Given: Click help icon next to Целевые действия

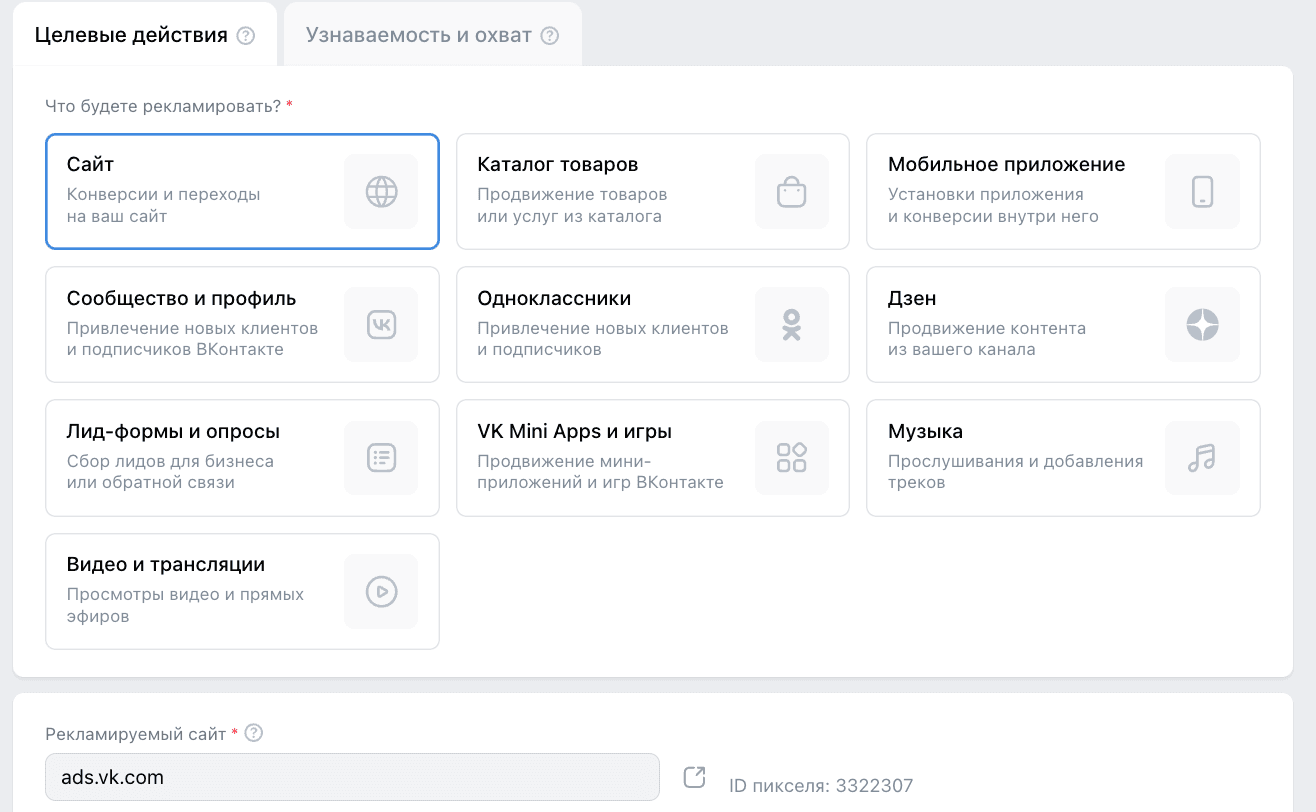Looking at the screenshot, I should pos(245,36).
